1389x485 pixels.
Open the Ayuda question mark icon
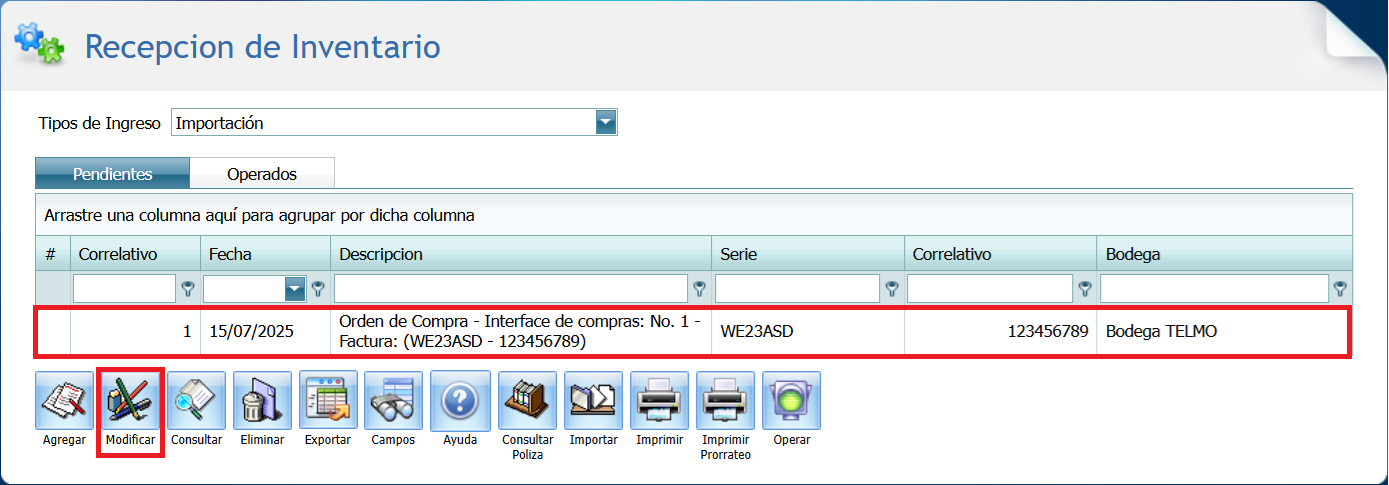(460, 401)
